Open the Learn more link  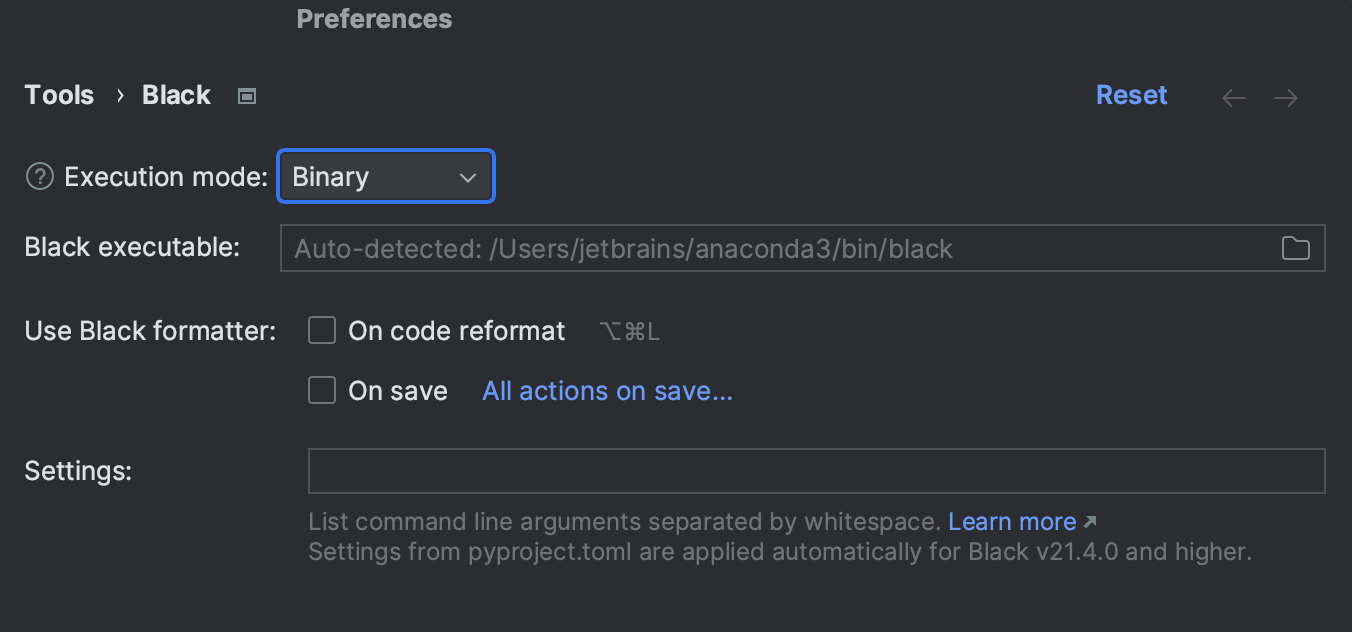(x=1013, y=521)
